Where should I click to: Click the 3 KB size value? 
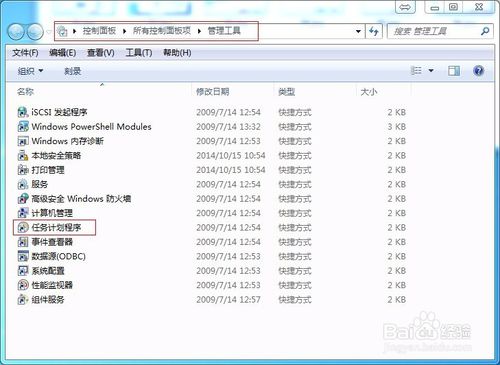(x=396, y=127)
